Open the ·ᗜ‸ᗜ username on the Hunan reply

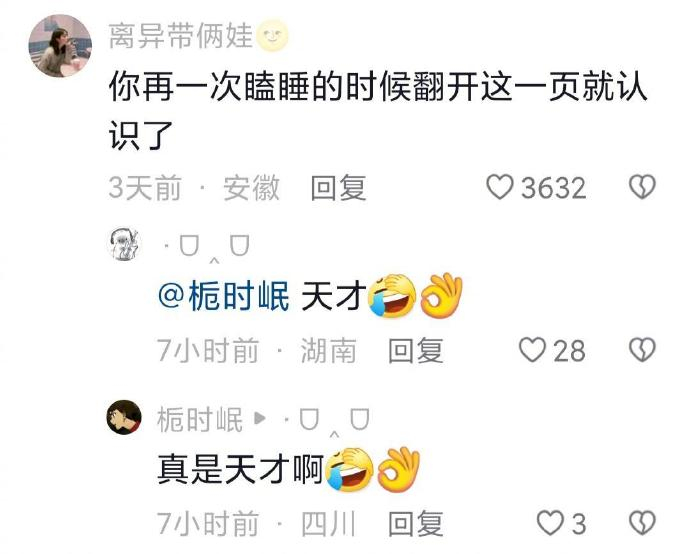(206, 248)
